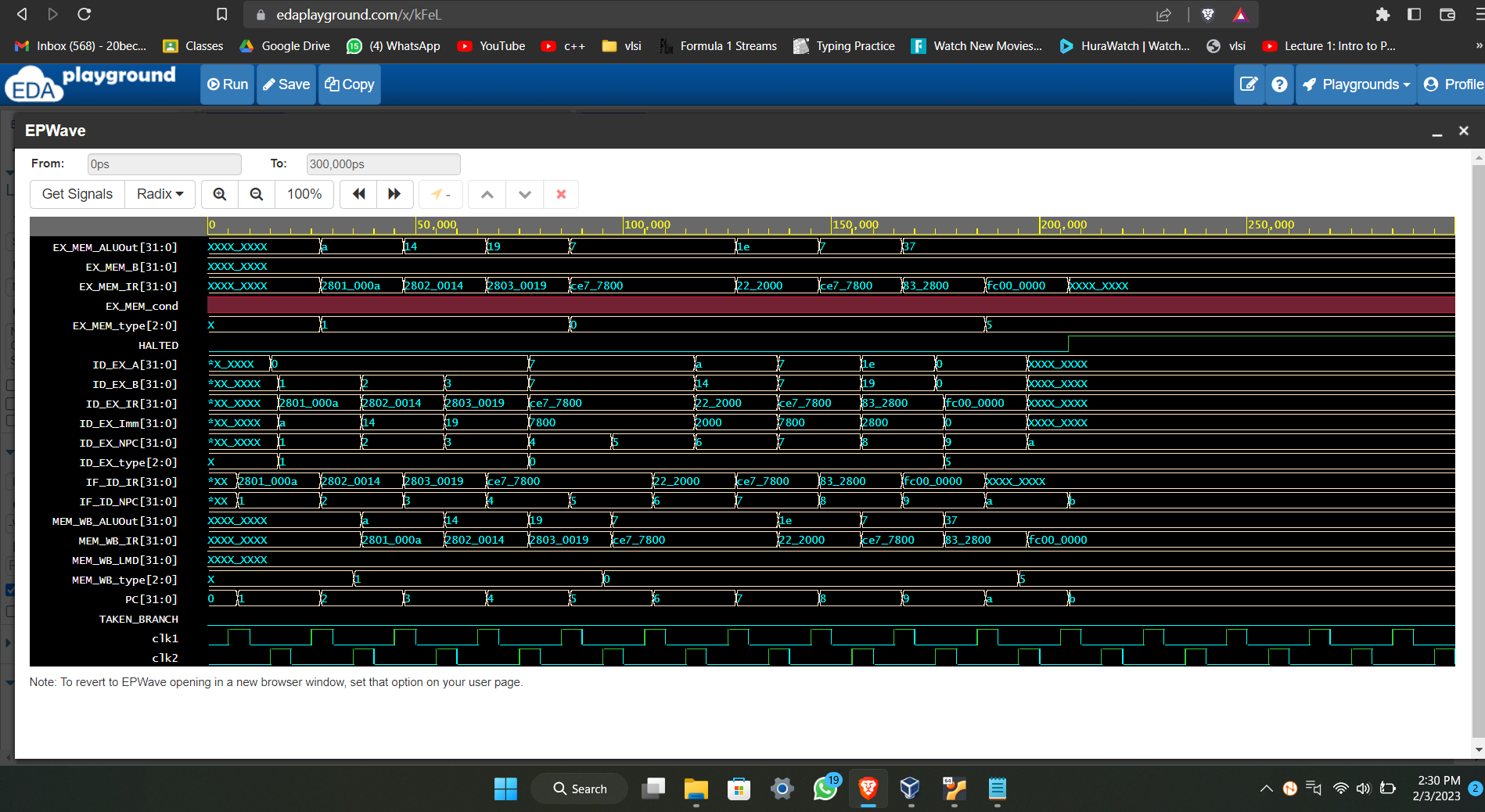Click the From time input field

coord(164,163)
